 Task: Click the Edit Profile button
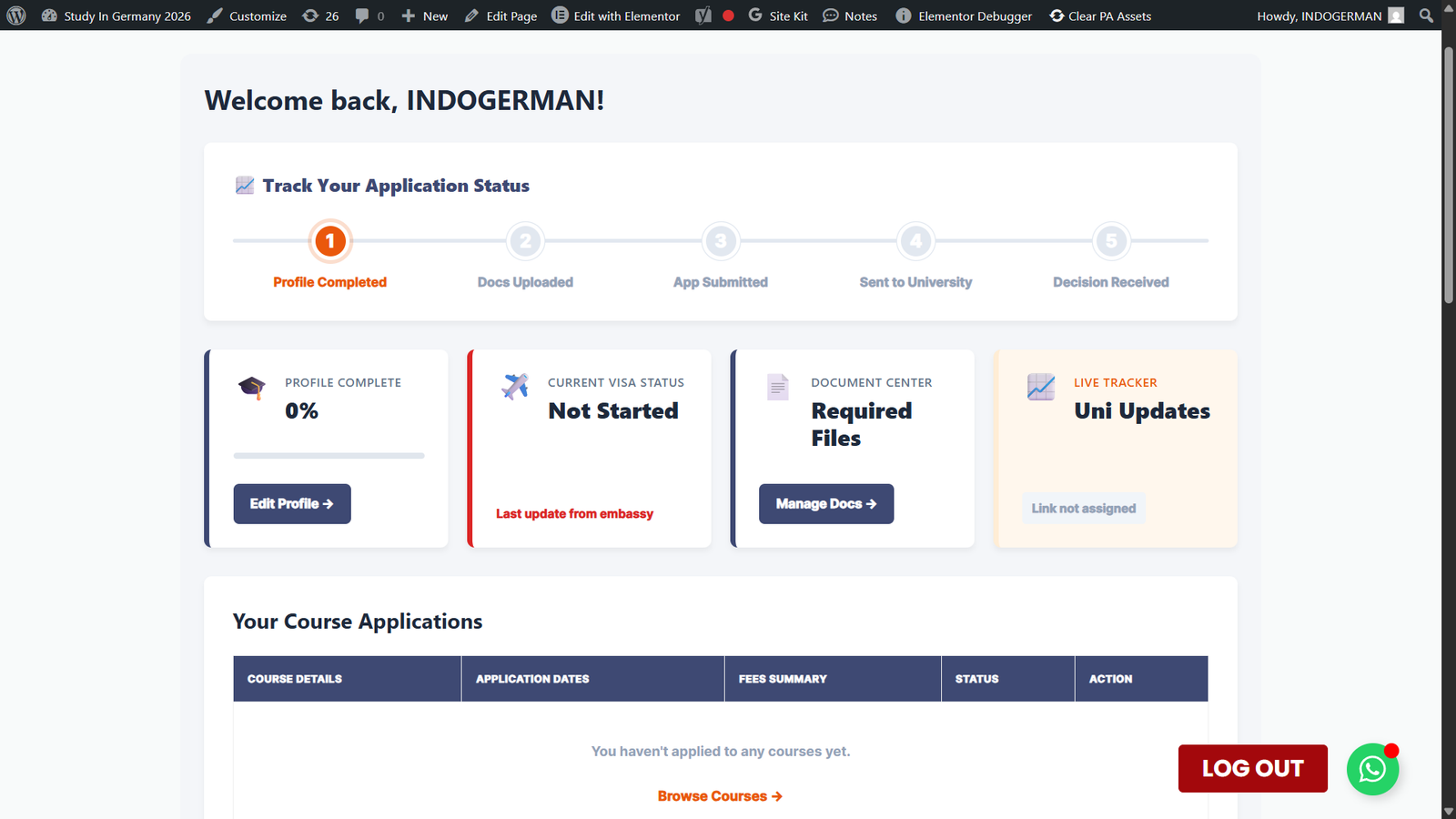click(291, 503)
